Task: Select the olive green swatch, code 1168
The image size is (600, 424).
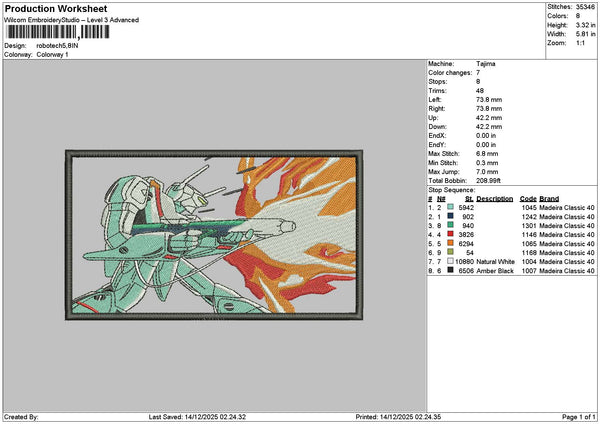Action: click(x=451, y=252)
